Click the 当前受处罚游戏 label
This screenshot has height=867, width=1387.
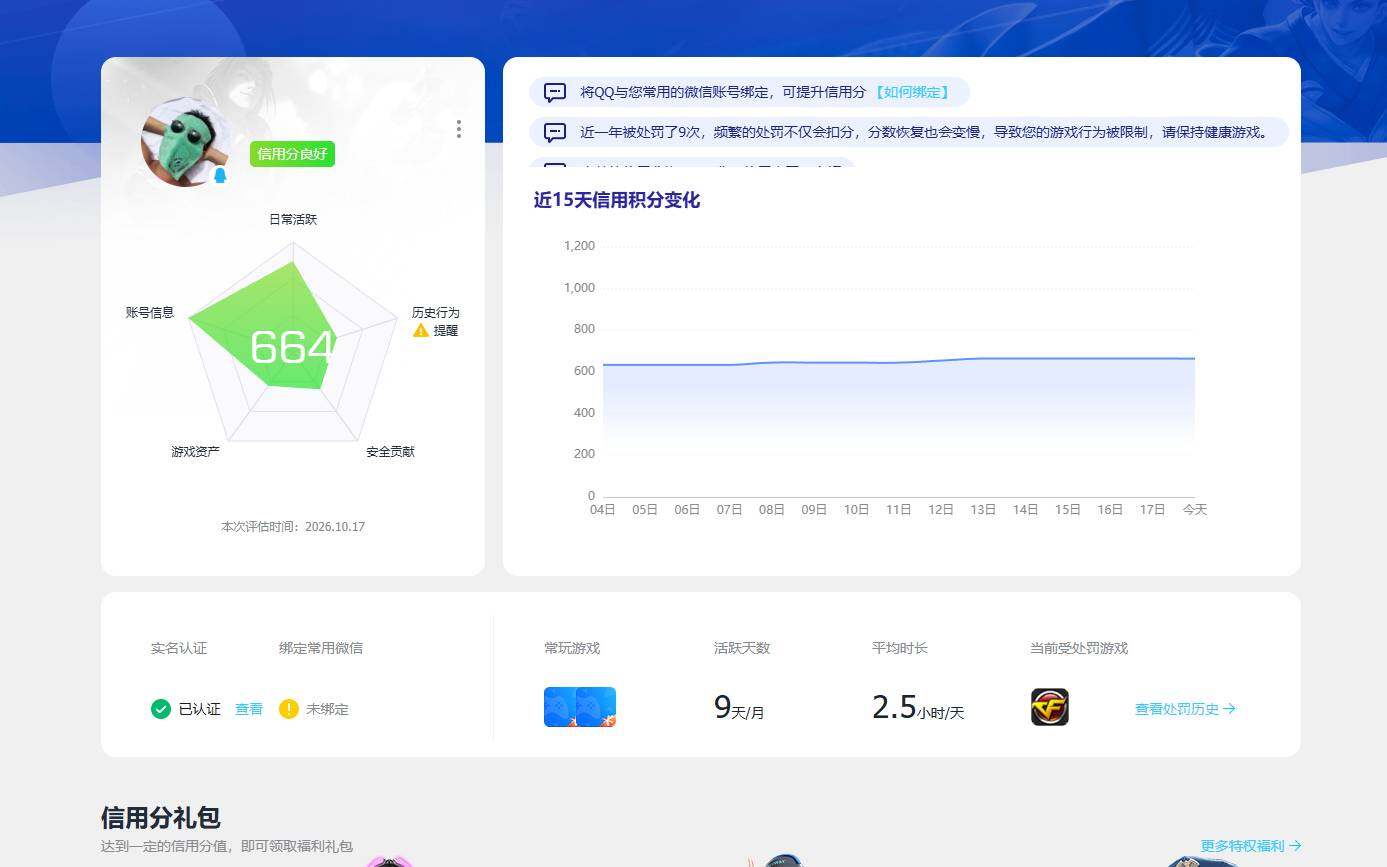coord(1079,648)
